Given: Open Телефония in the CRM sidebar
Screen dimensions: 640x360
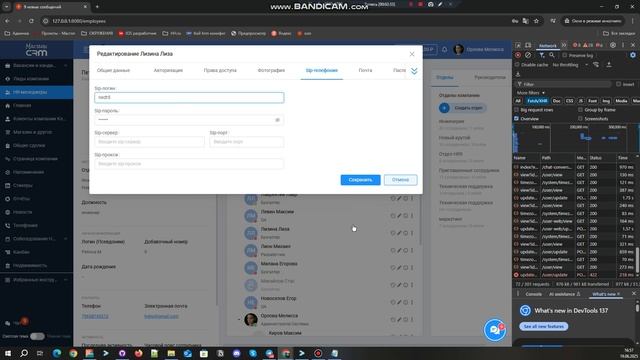Looking at the screenshot, I should pyautogui.click(x=25, y=225).
